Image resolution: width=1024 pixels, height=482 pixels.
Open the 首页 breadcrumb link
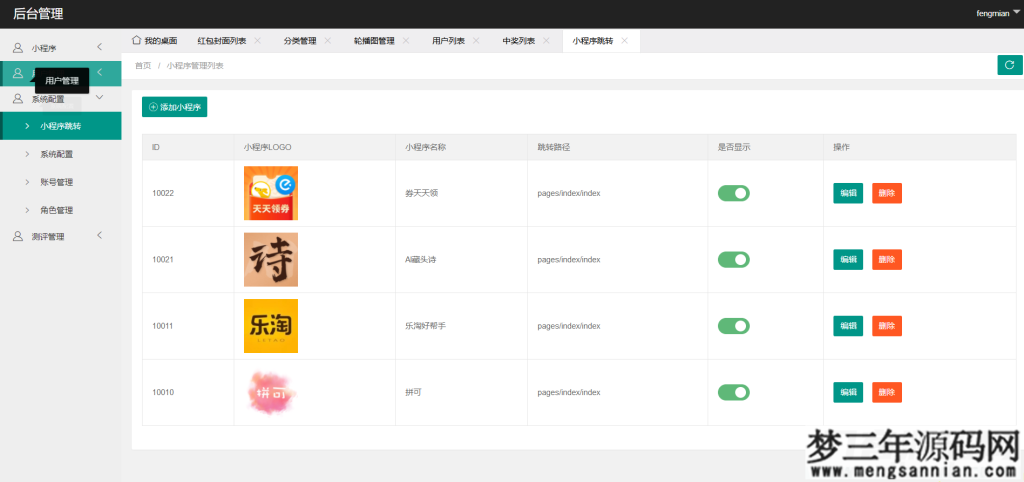click(142, 65)
